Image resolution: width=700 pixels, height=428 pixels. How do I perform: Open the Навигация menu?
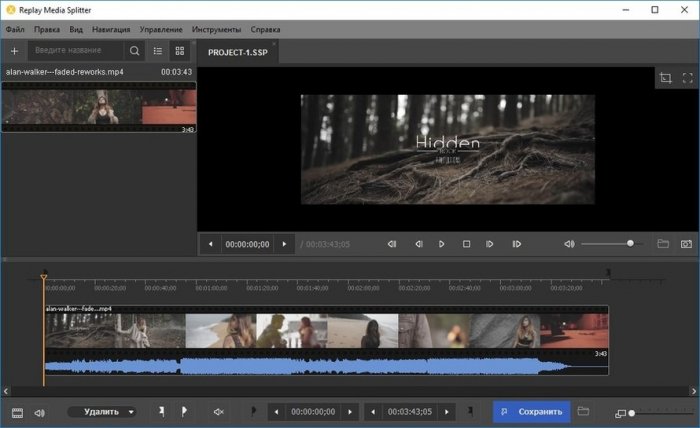point(111,29)
